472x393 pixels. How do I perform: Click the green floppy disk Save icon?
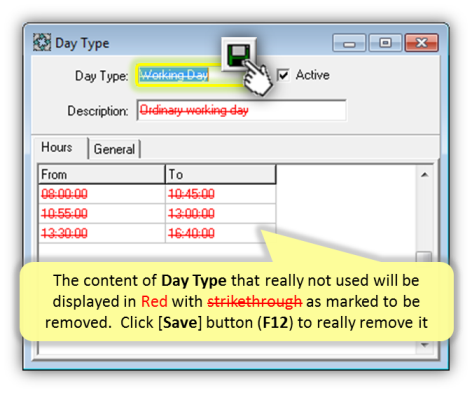tap(238, 54)
